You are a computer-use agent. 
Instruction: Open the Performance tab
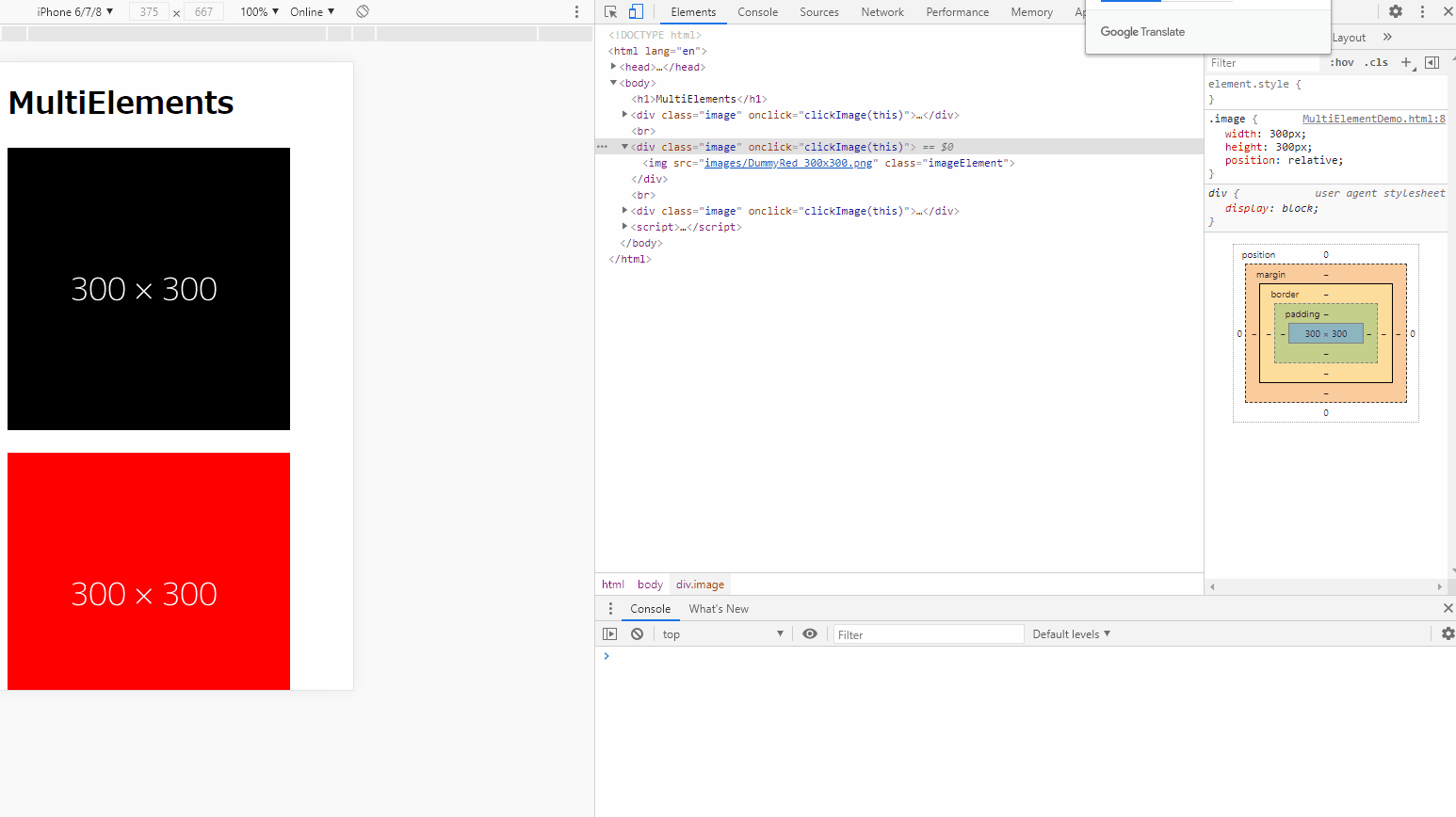pos(957,11)
